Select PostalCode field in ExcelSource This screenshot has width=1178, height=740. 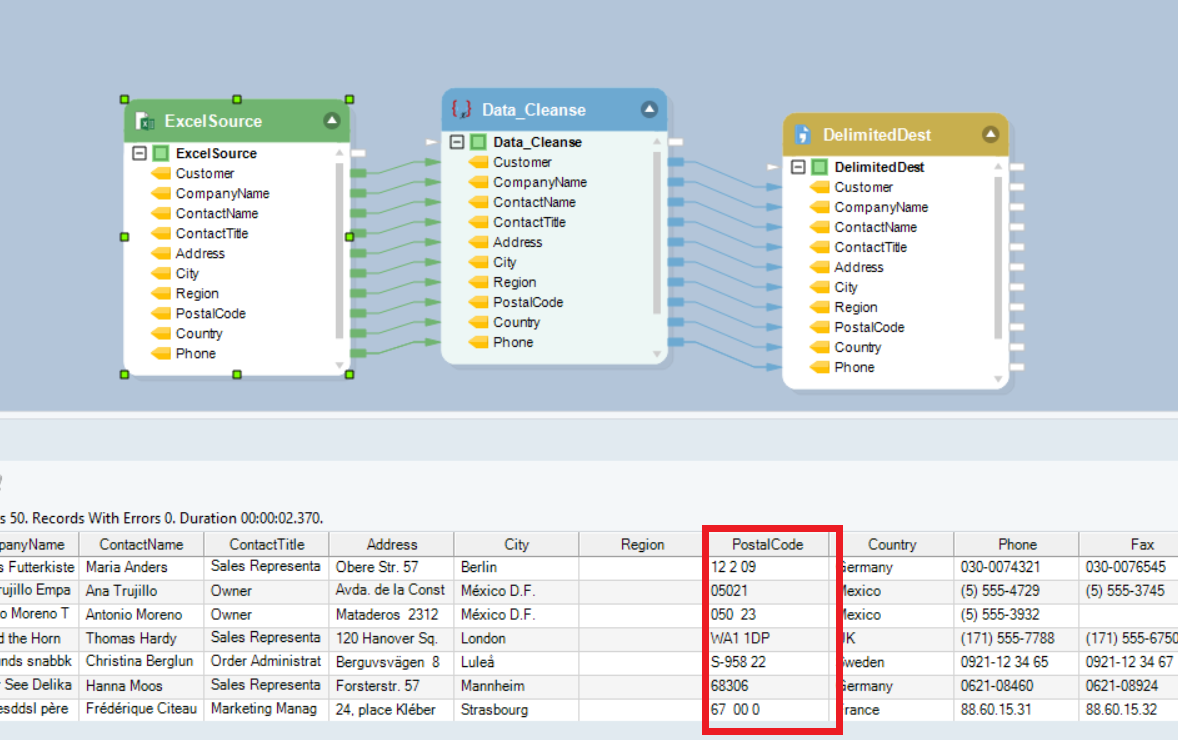click(x=210, y=313)
